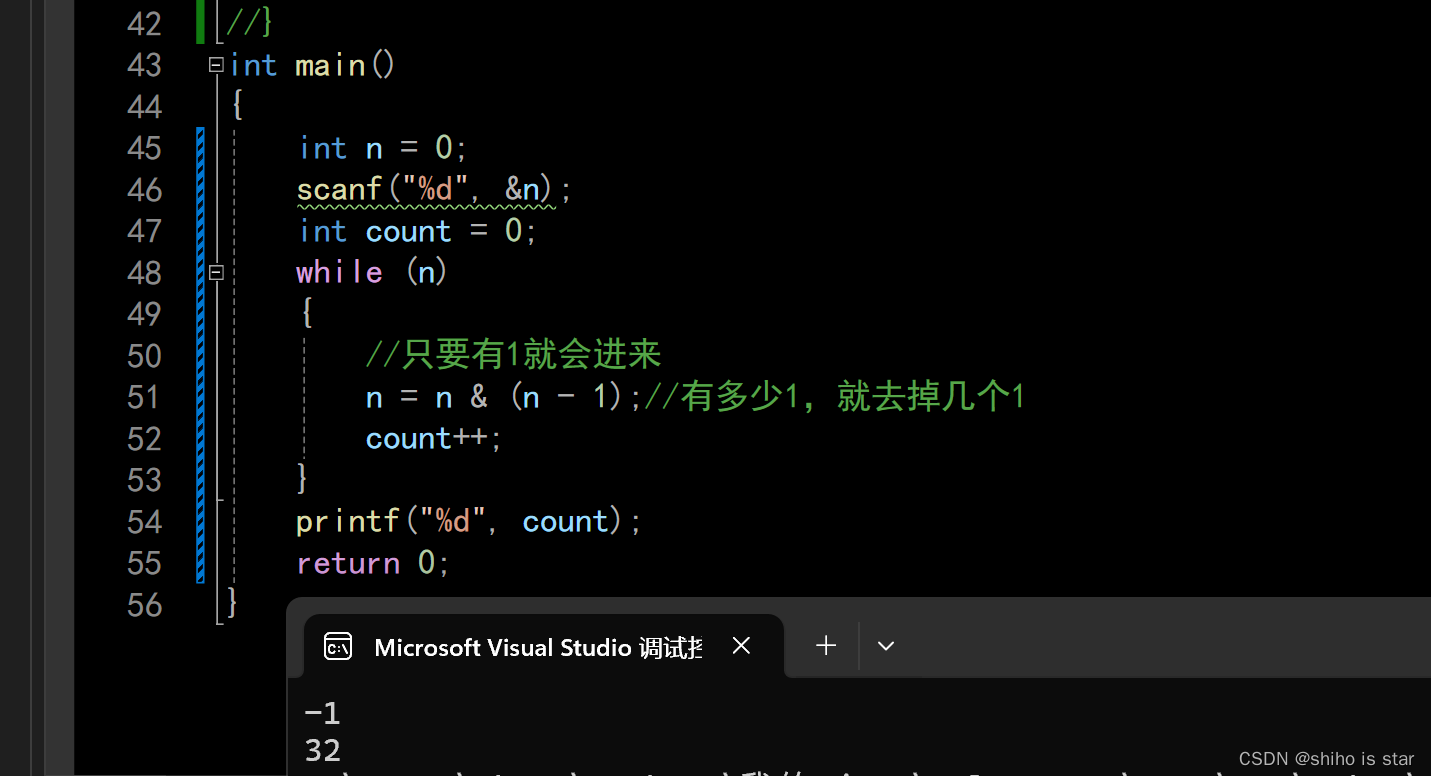
Task: Click the 'return 0;' statement
Action: click(373, 563)
